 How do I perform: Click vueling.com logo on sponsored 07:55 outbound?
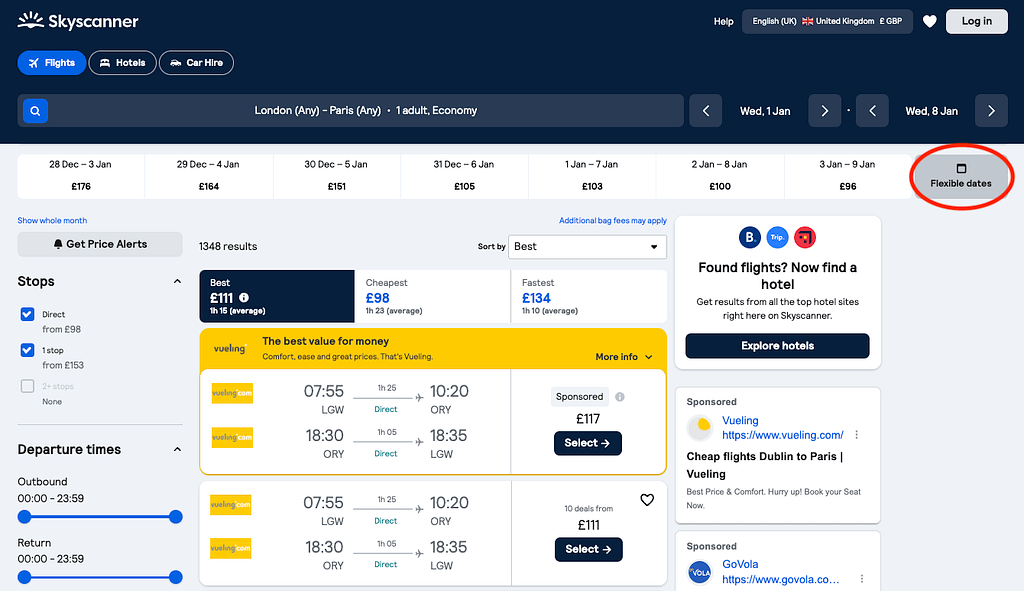[x=232, y=393]
